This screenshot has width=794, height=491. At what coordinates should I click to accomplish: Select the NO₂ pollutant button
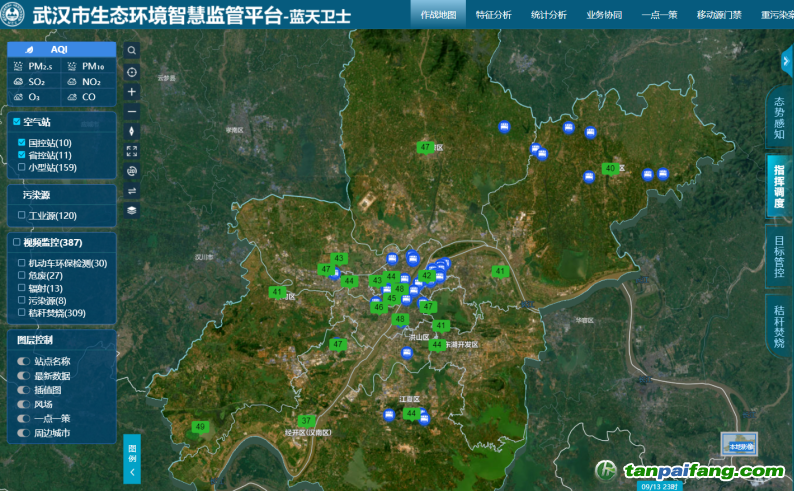point(88,81)
